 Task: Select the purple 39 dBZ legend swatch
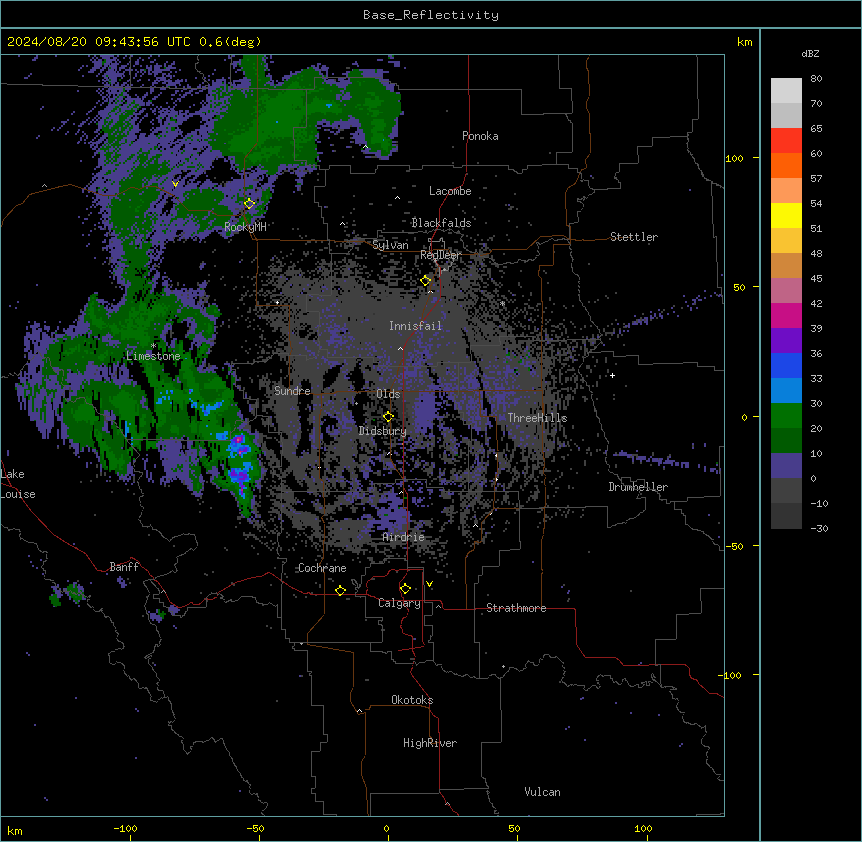[x=786, y=341]
